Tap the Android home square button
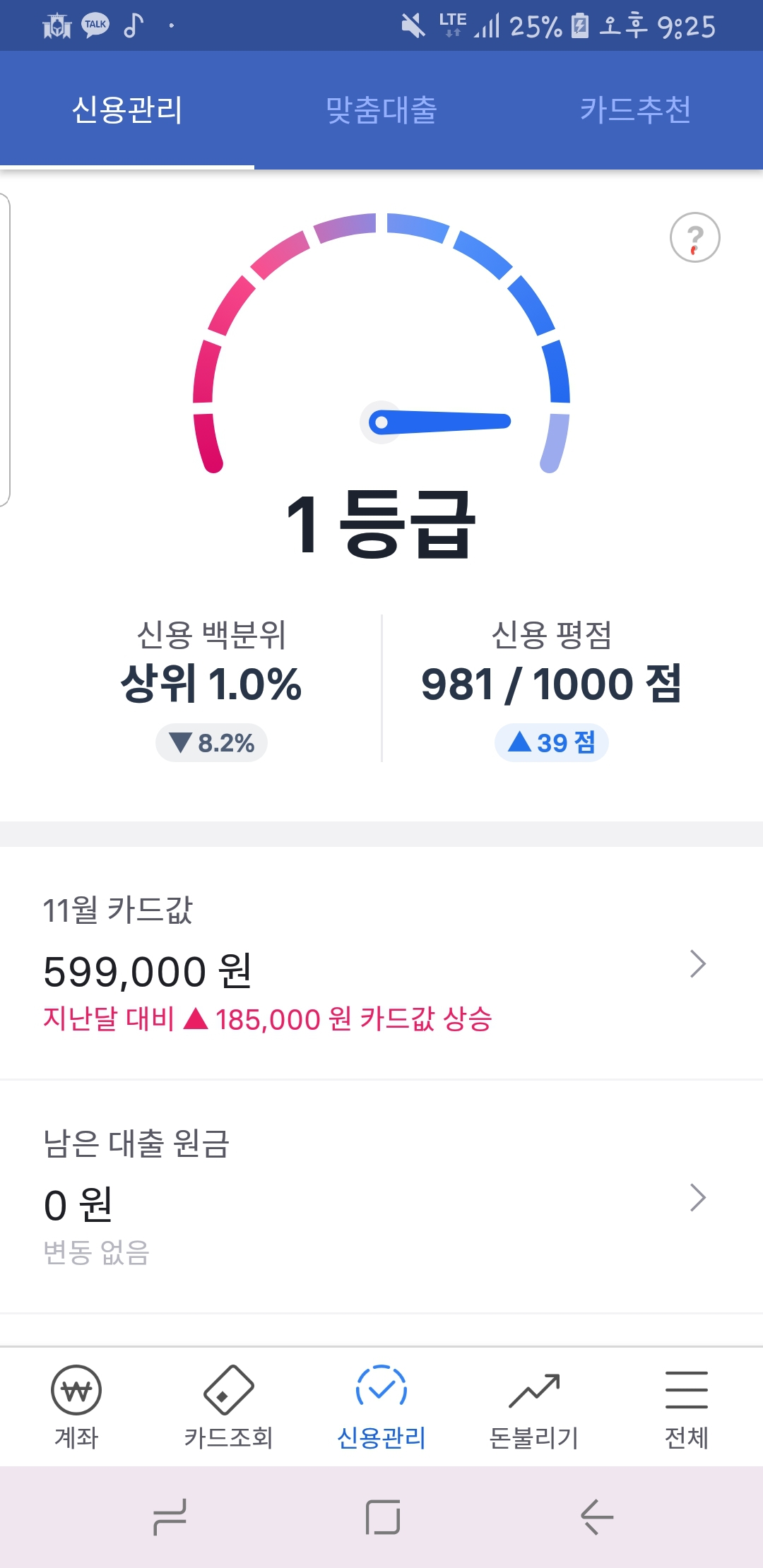 tap(382, 1516)
